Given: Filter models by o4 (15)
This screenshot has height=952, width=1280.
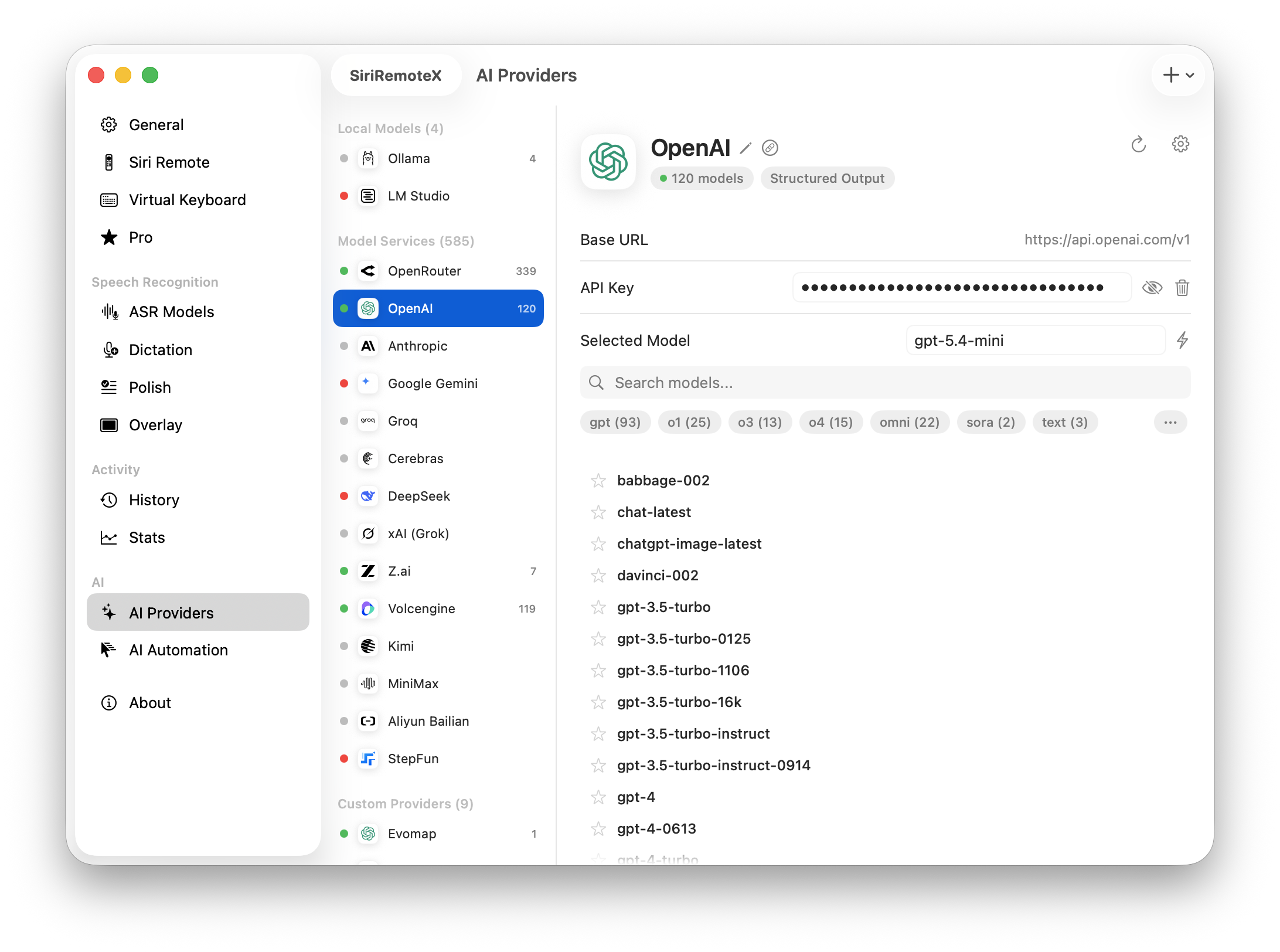Looking at the screenshot, I should [830, 422].
